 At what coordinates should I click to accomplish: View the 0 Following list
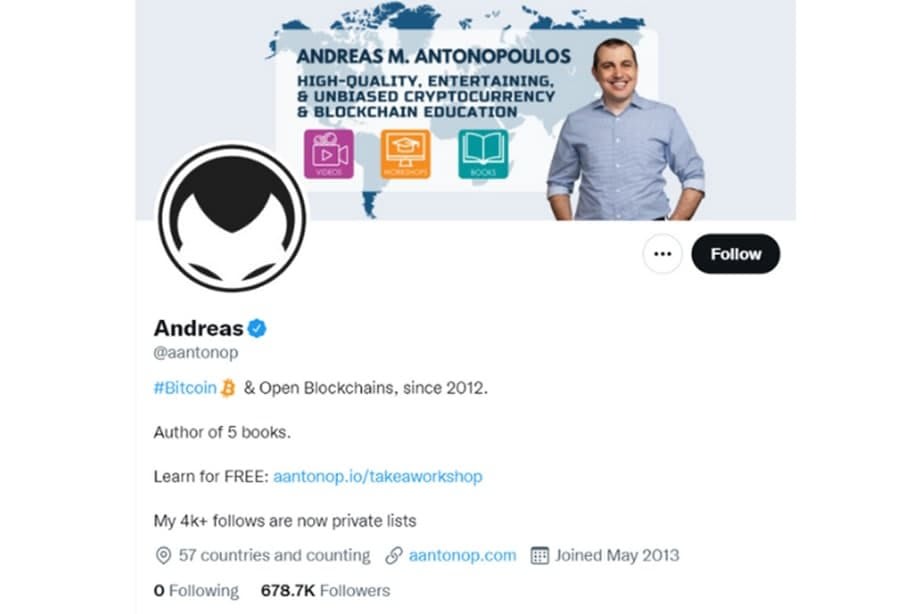coord(196,590)
